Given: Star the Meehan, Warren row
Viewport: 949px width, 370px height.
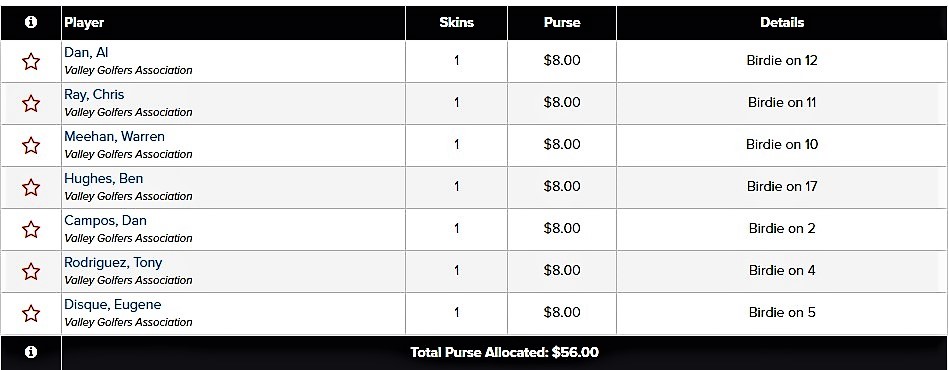Looking at the screenshot, I should click(x=31, y=145).
